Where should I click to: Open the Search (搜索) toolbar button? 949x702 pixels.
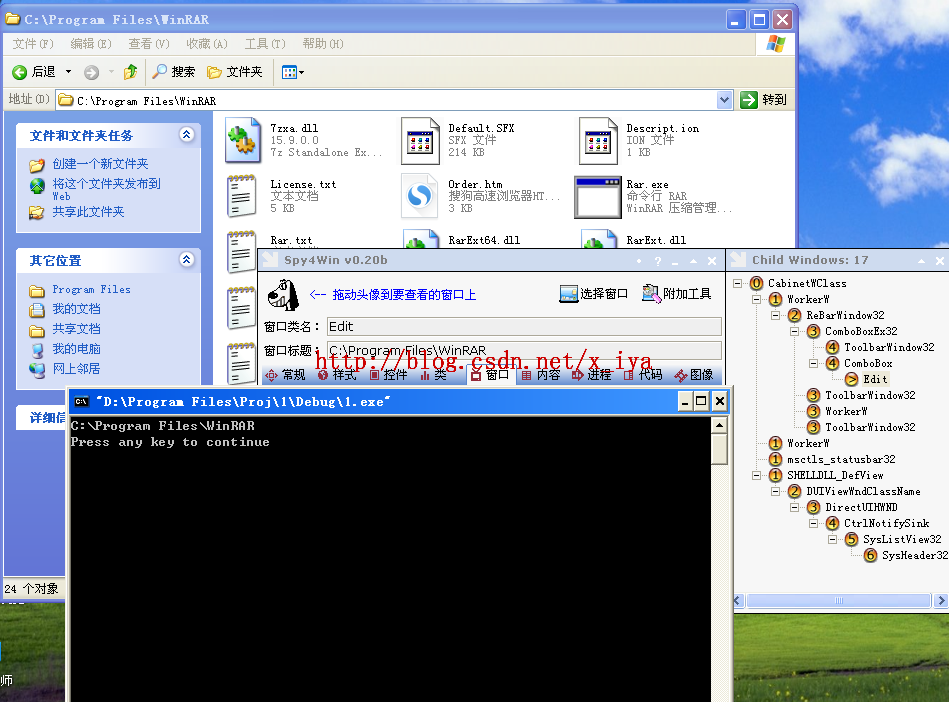coord(174,72)
